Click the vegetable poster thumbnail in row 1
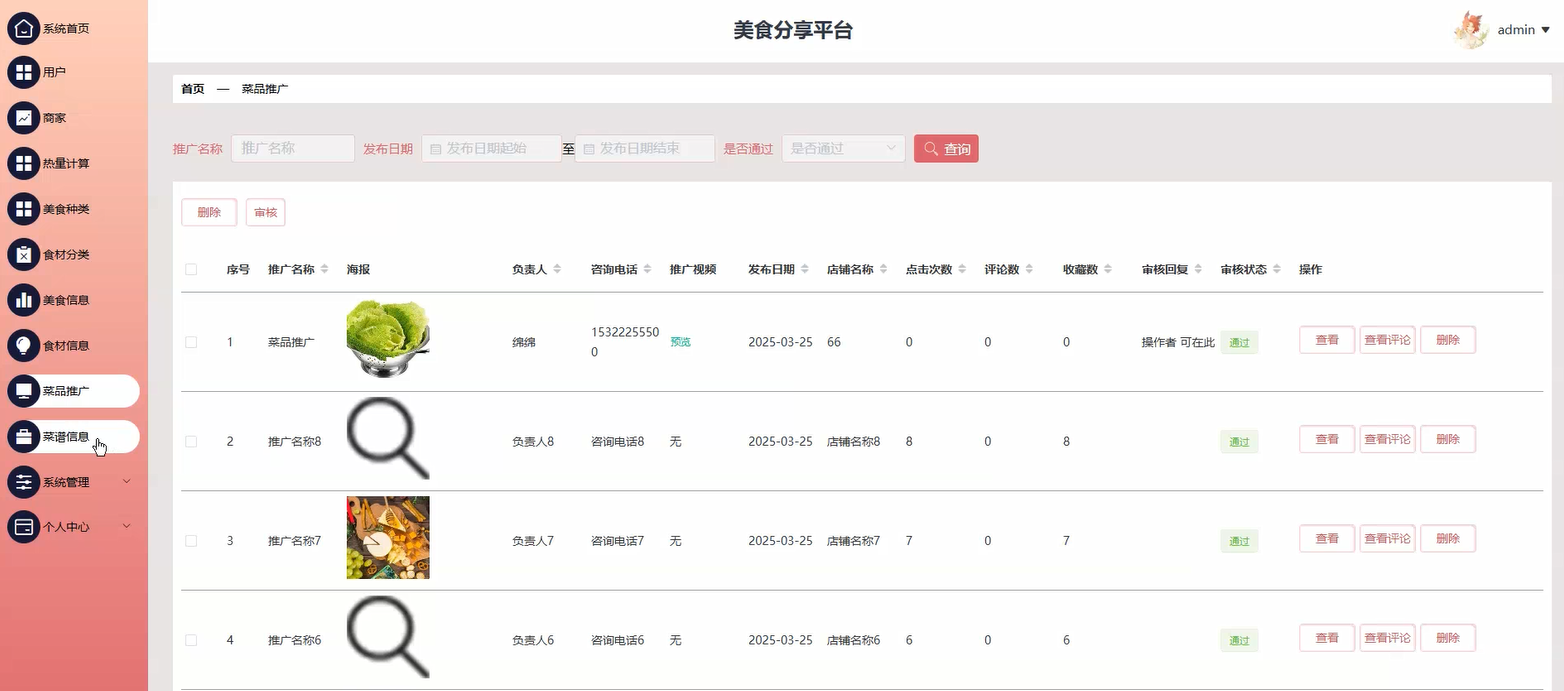This screenshot has height=691, width=1564. 388,341
